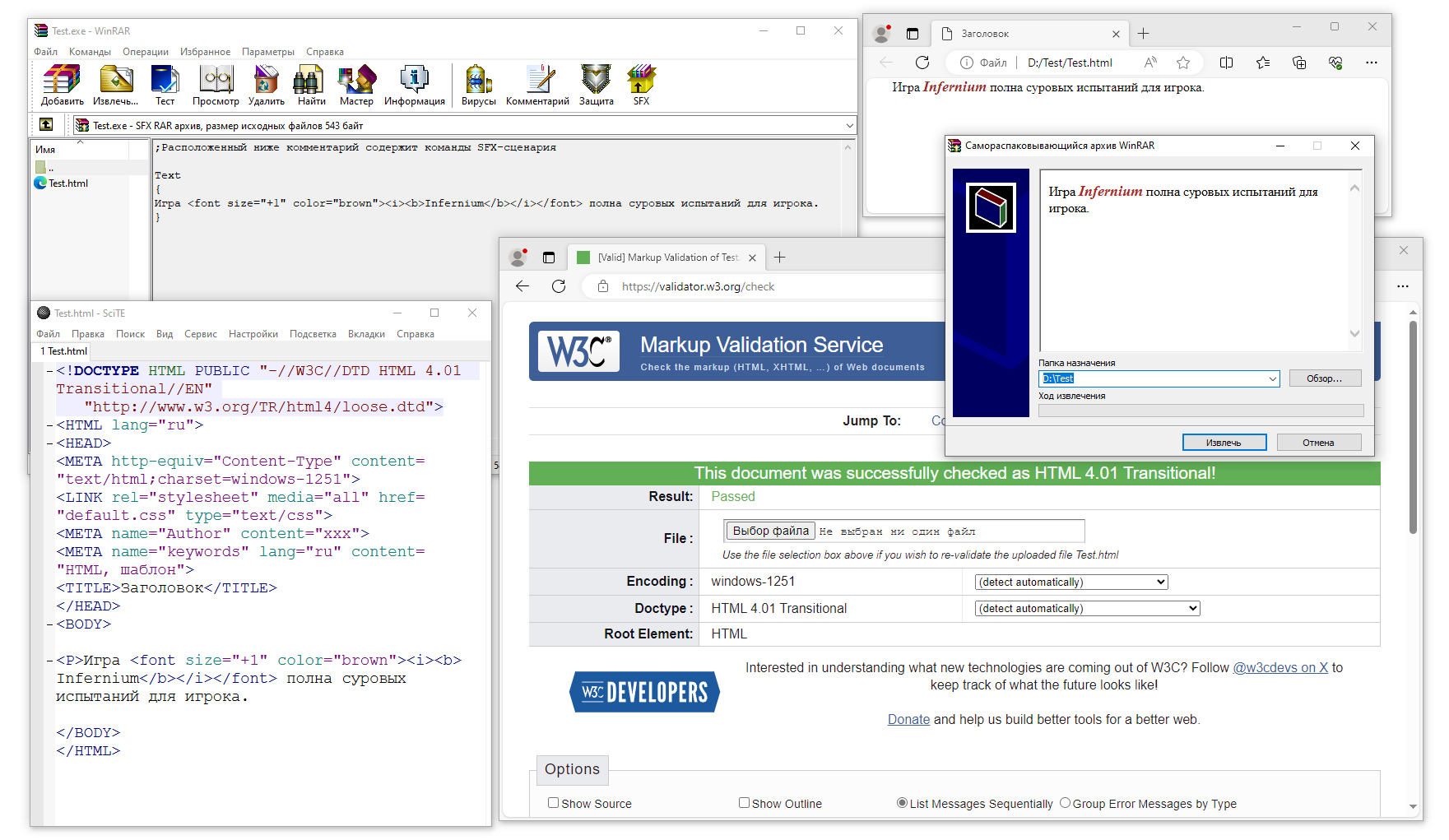Click the destination folder path field D:\Test
This screenshot has width=1449, height=840.
click(x=1153, y=378)
